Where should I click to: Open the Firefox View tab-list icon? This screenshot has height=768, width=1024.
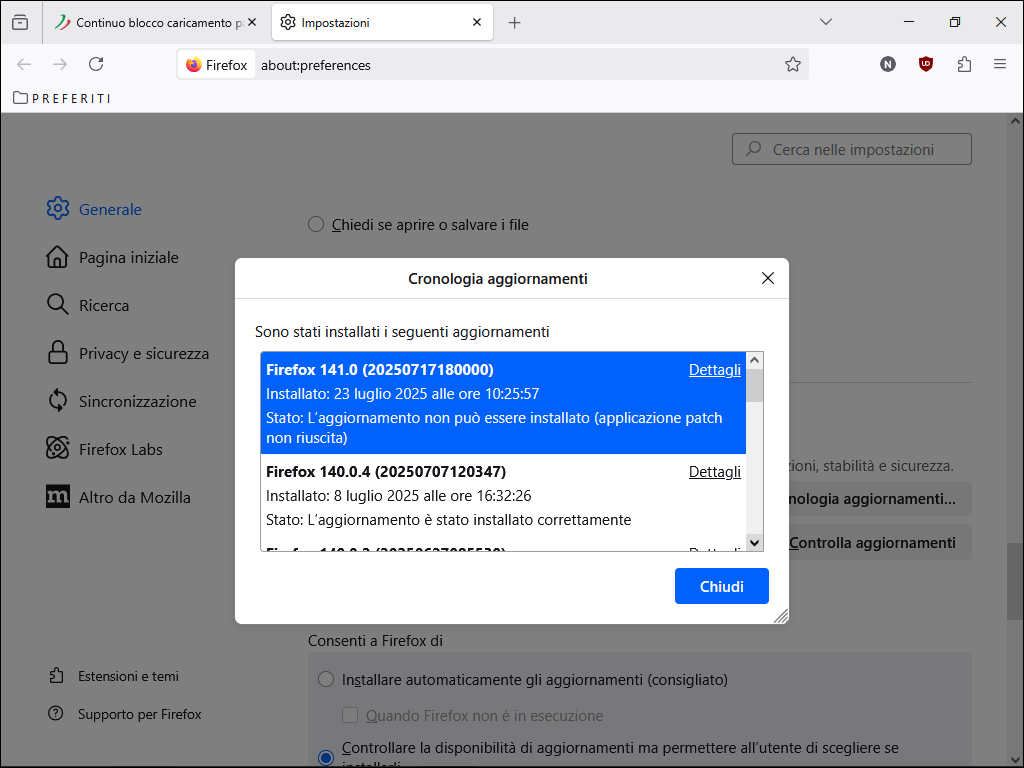tap(20, 23)
